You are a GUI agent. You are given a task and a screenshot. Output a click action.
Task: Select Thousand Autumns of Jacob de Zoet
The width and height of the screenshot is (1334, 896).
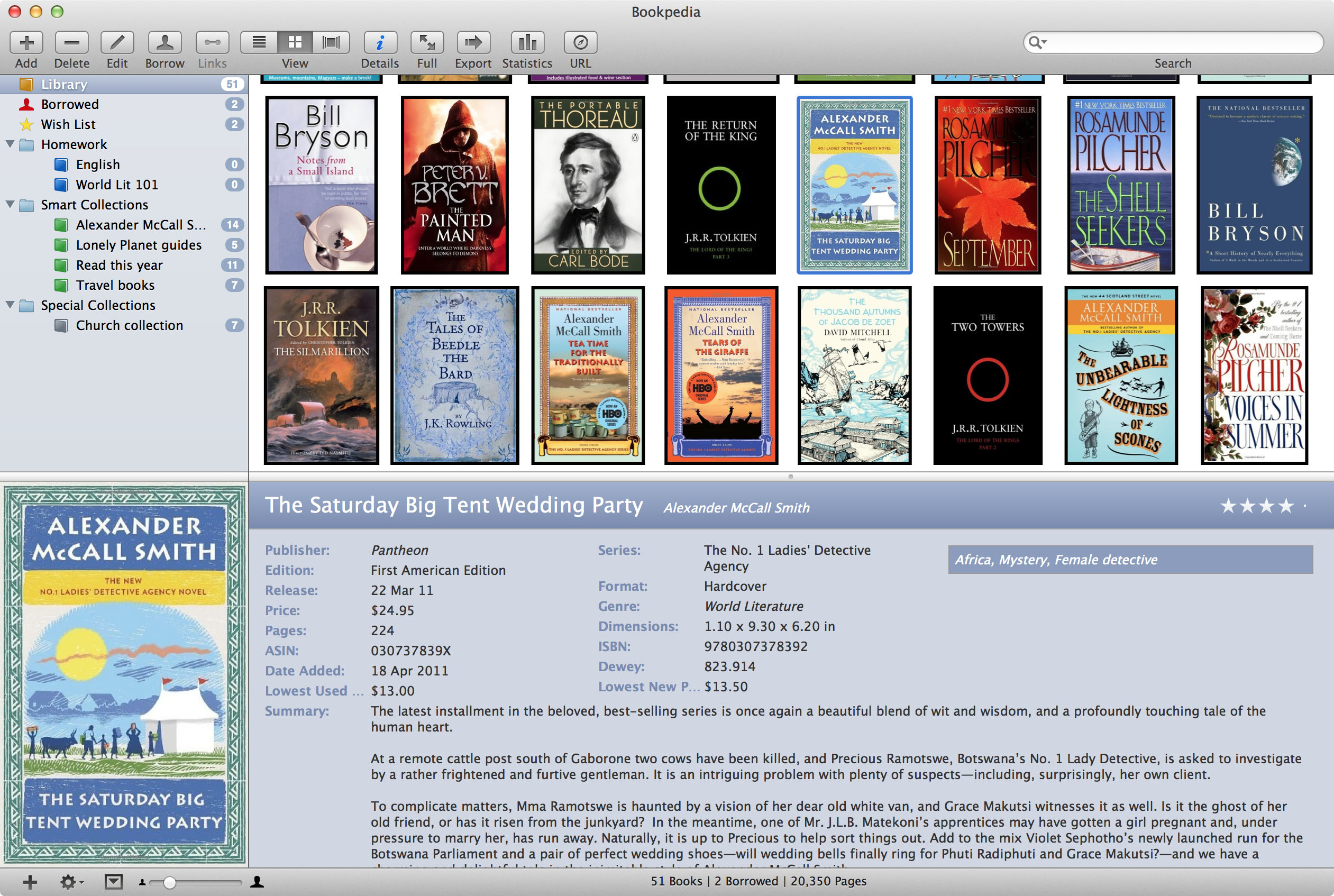click(x=854, y=376)
